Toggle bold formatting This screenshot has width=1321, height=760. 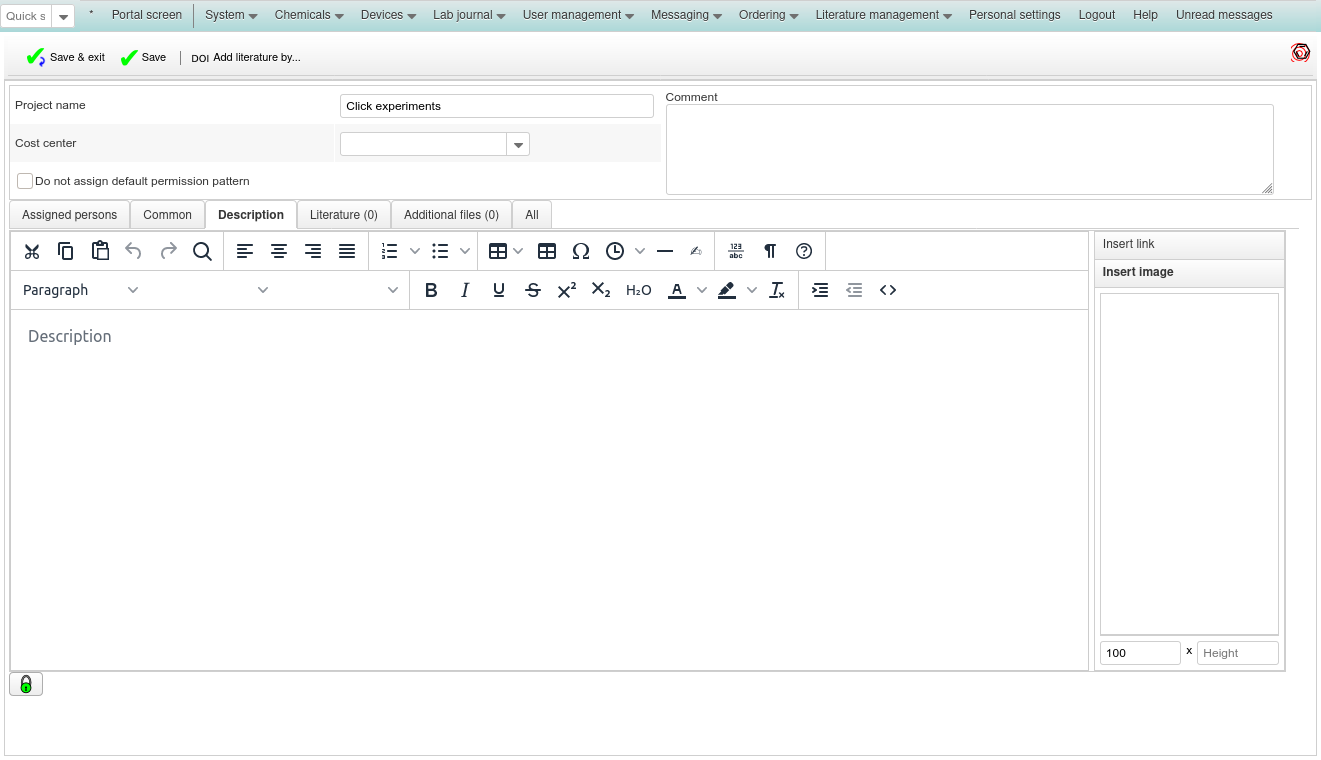point(431,290)
